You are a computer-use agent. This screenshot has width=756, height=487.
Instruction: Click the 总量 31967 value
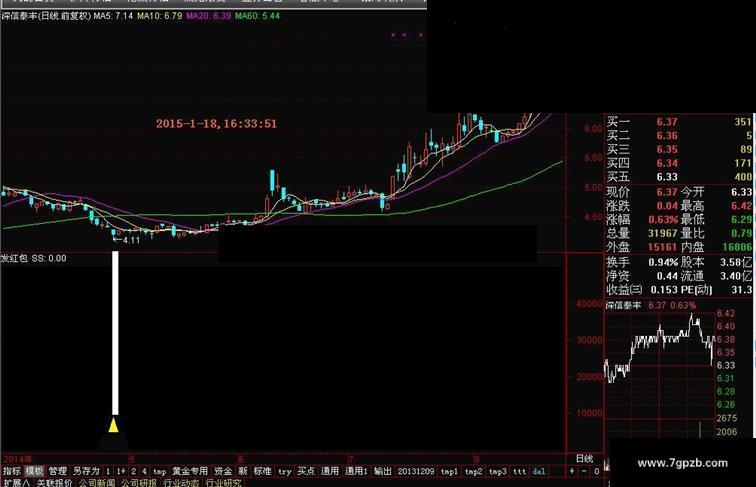[663, 233]
